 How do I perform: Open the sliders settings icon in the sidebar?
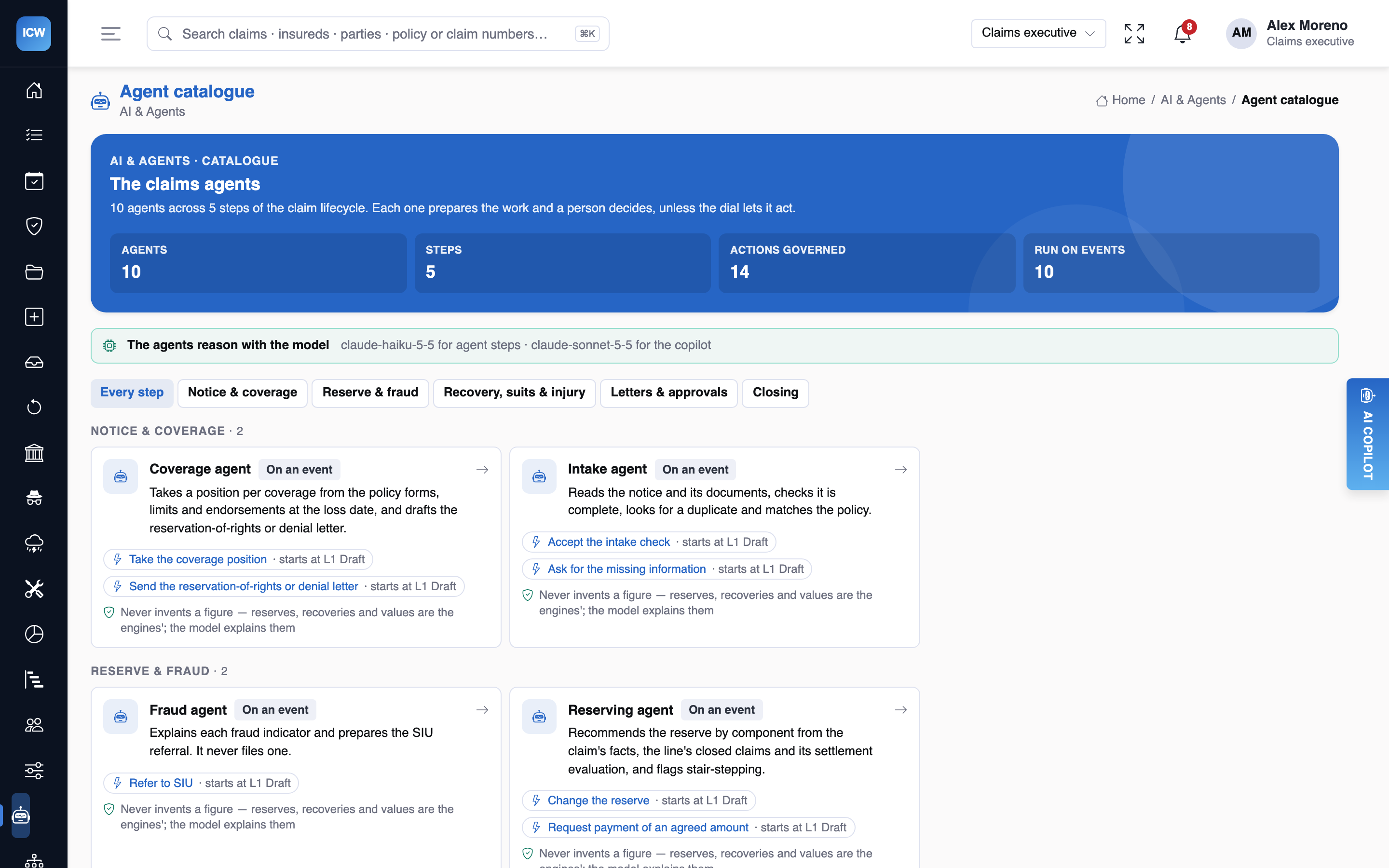34,770
